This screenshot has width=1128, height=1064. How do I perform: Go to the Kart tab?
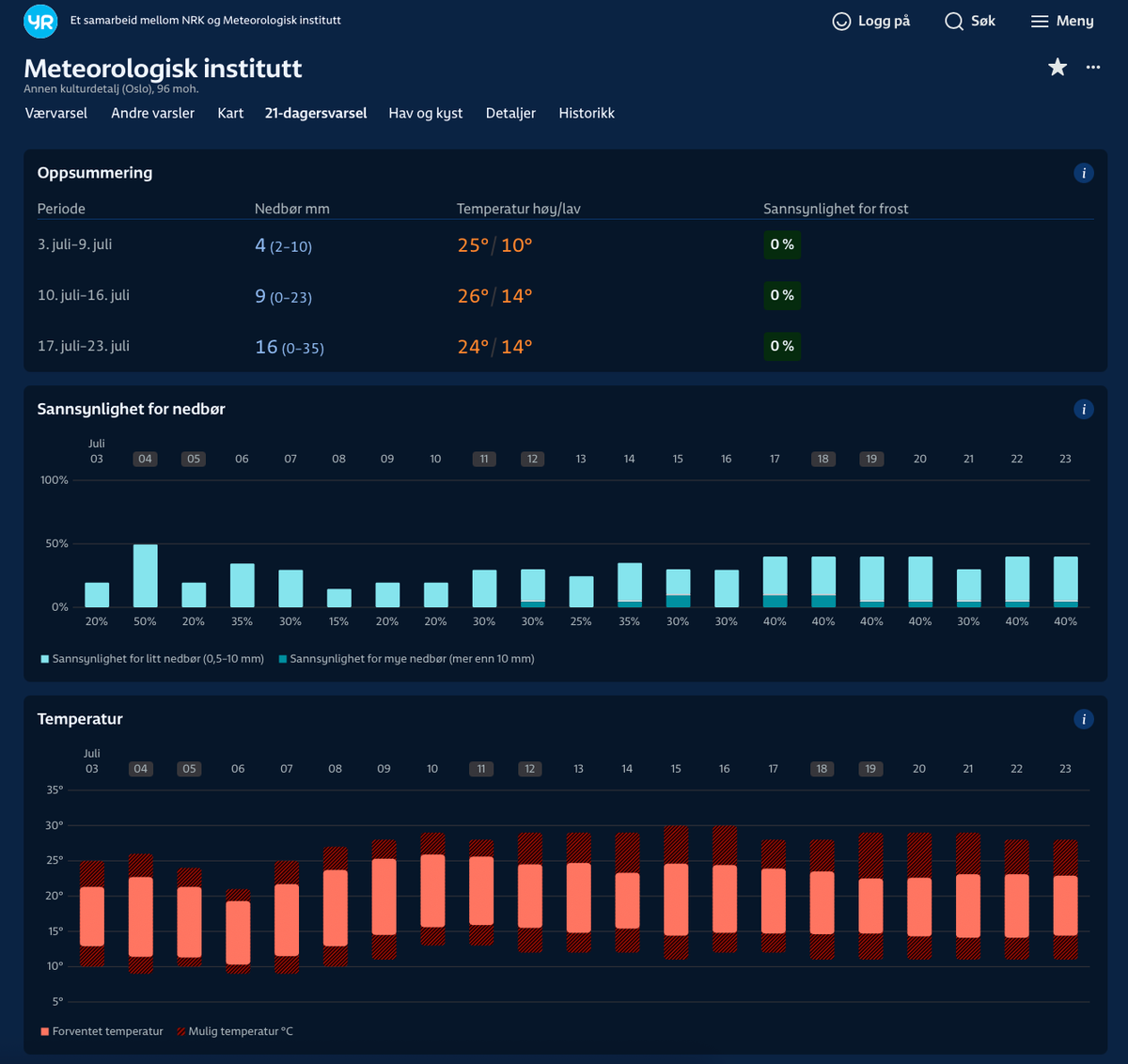pyautogui.click(x=230, y=113)
